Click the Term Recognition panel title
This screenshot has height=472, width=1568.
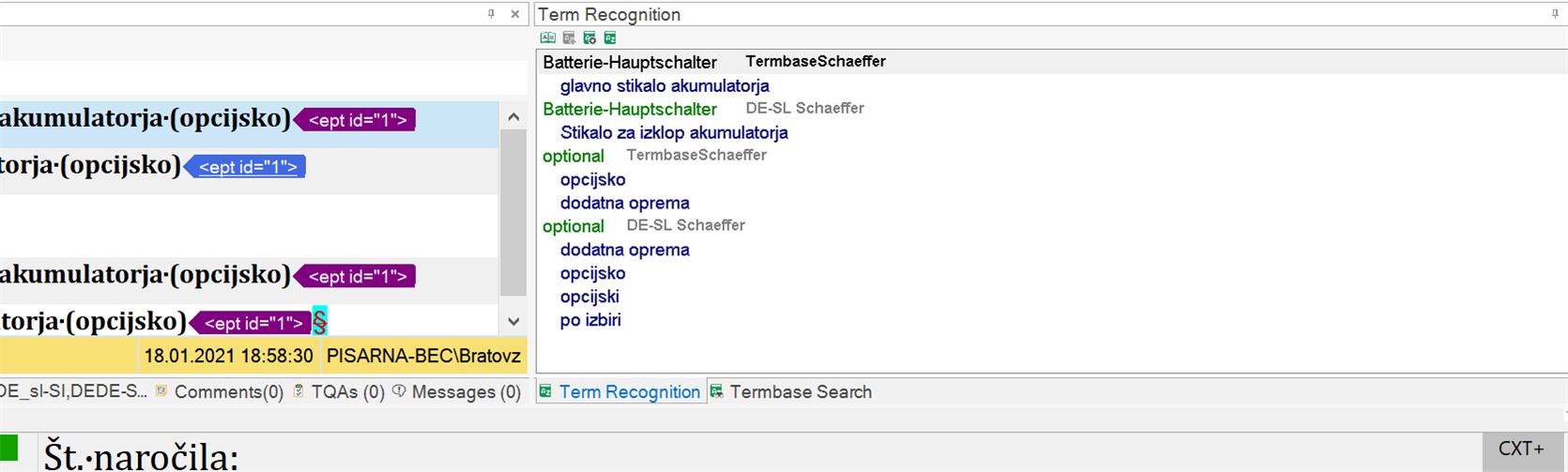pos(609,15)
